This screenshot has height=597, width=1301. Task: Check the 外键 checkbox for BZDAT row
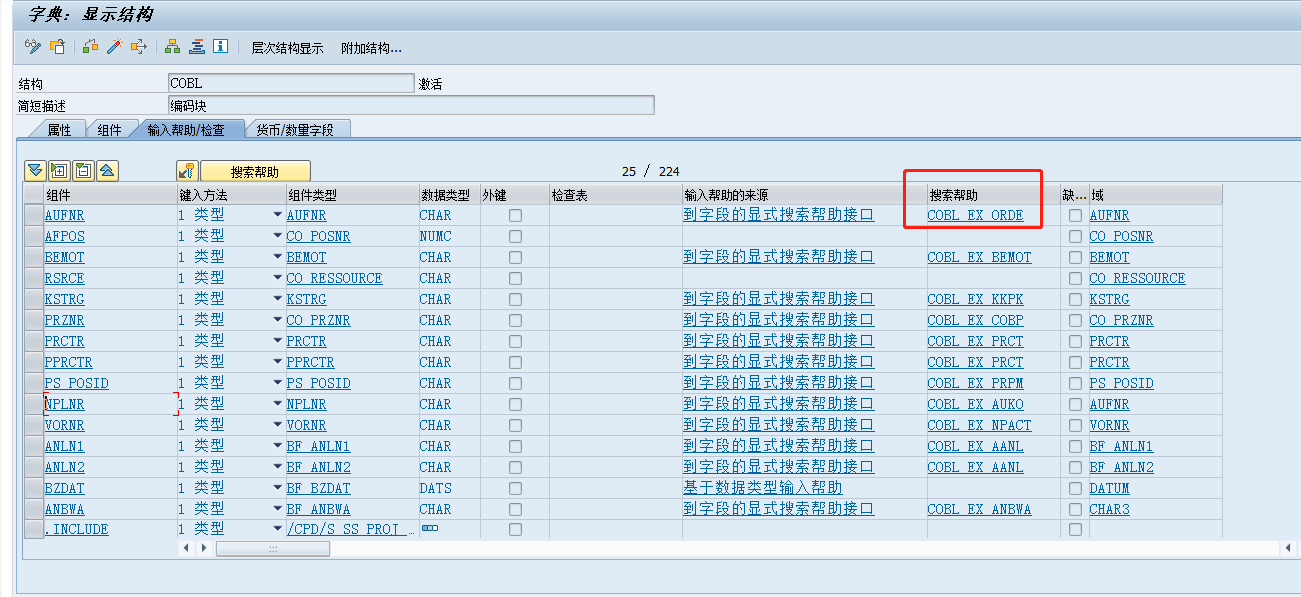click(x=515, y=487)
